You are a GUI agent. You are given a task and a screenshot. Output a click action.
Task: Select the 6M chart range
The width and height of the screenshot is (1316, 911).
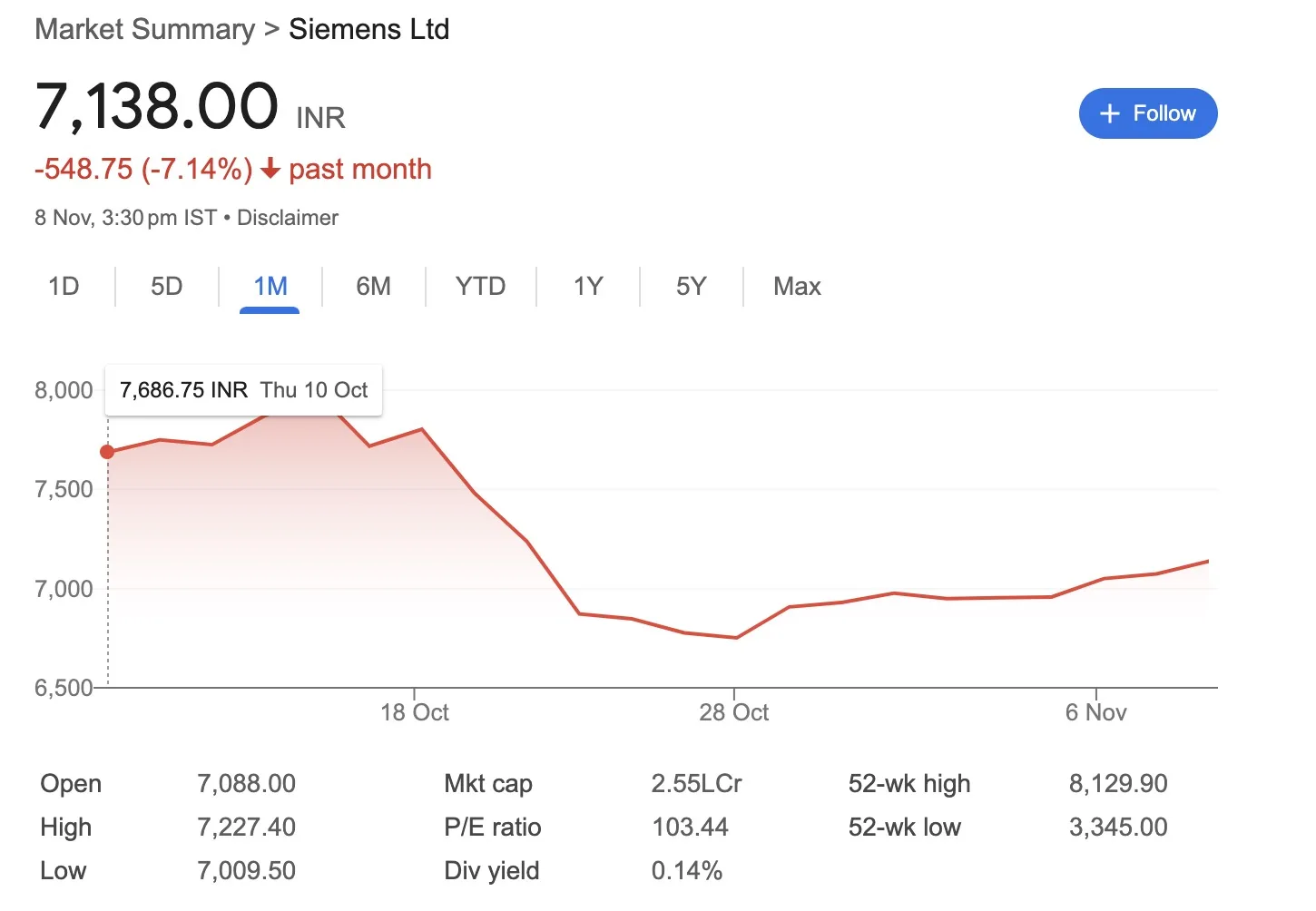(x=373, y=286)
